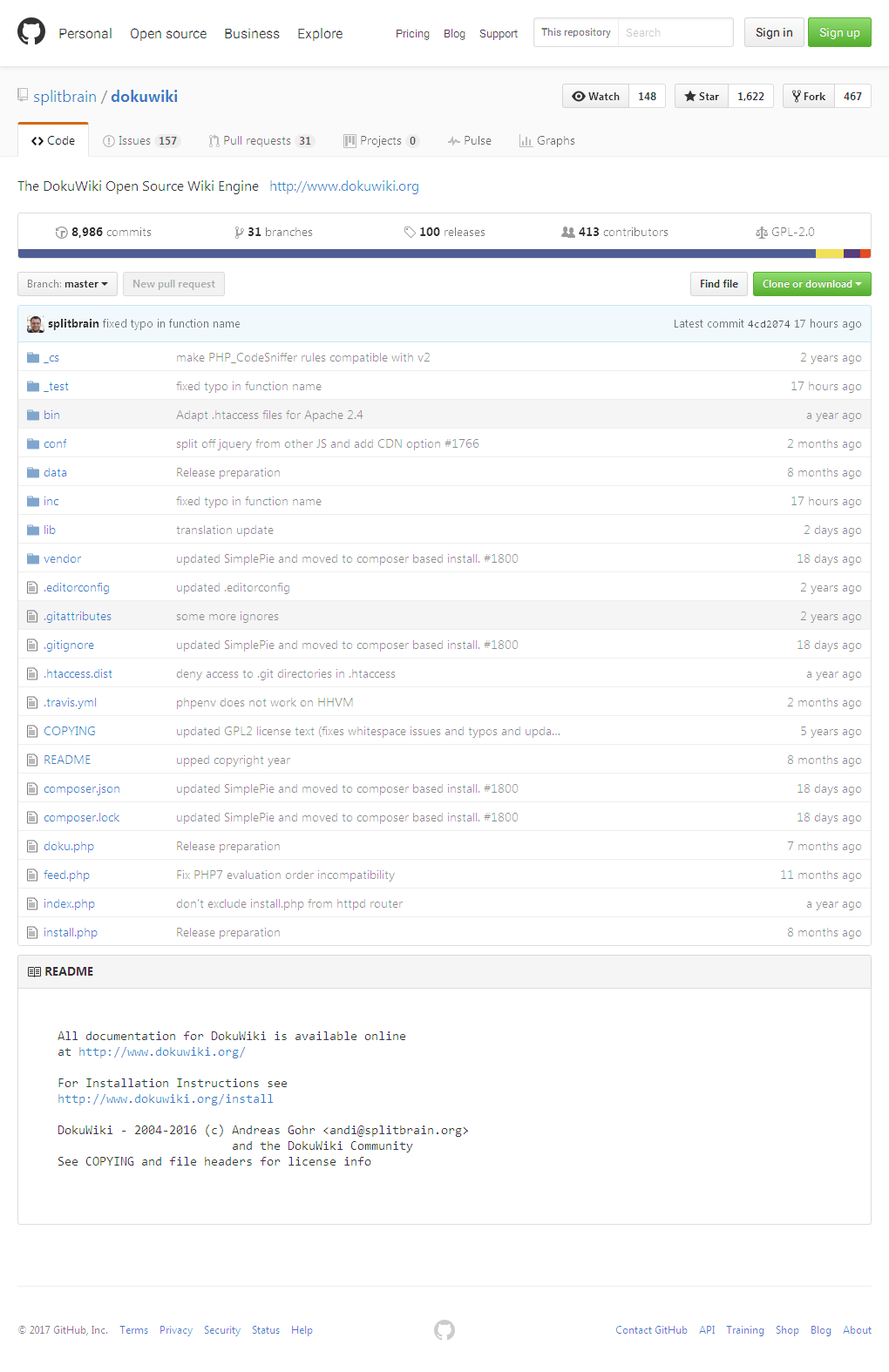Image resolution: width=889 pixels, height=1372 pixels.
Task: View the 413 contributors
Action: coord(615,232)
